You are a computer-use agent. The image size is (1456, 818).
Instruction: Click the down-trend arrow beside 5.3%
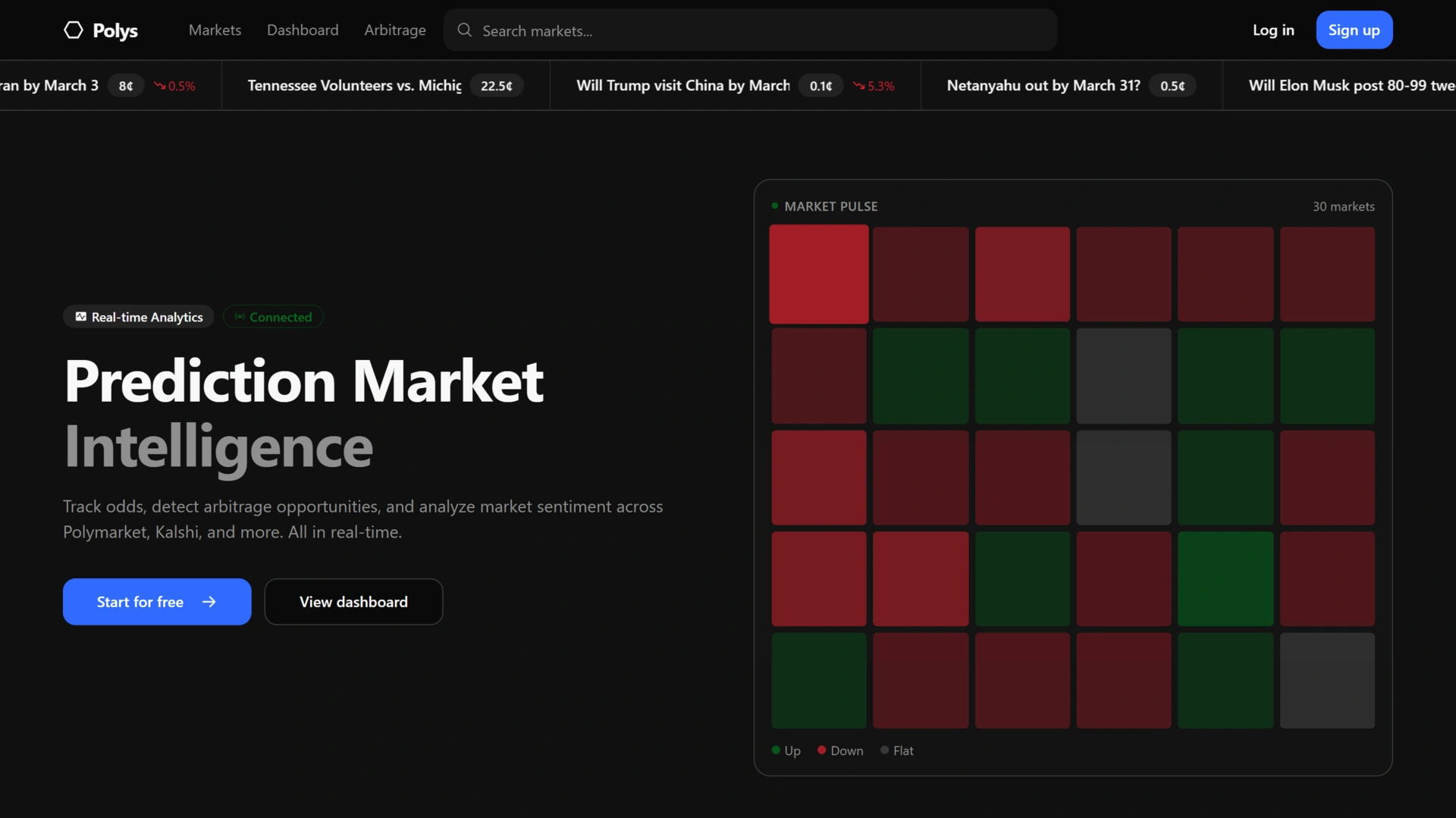click(858, 86)
